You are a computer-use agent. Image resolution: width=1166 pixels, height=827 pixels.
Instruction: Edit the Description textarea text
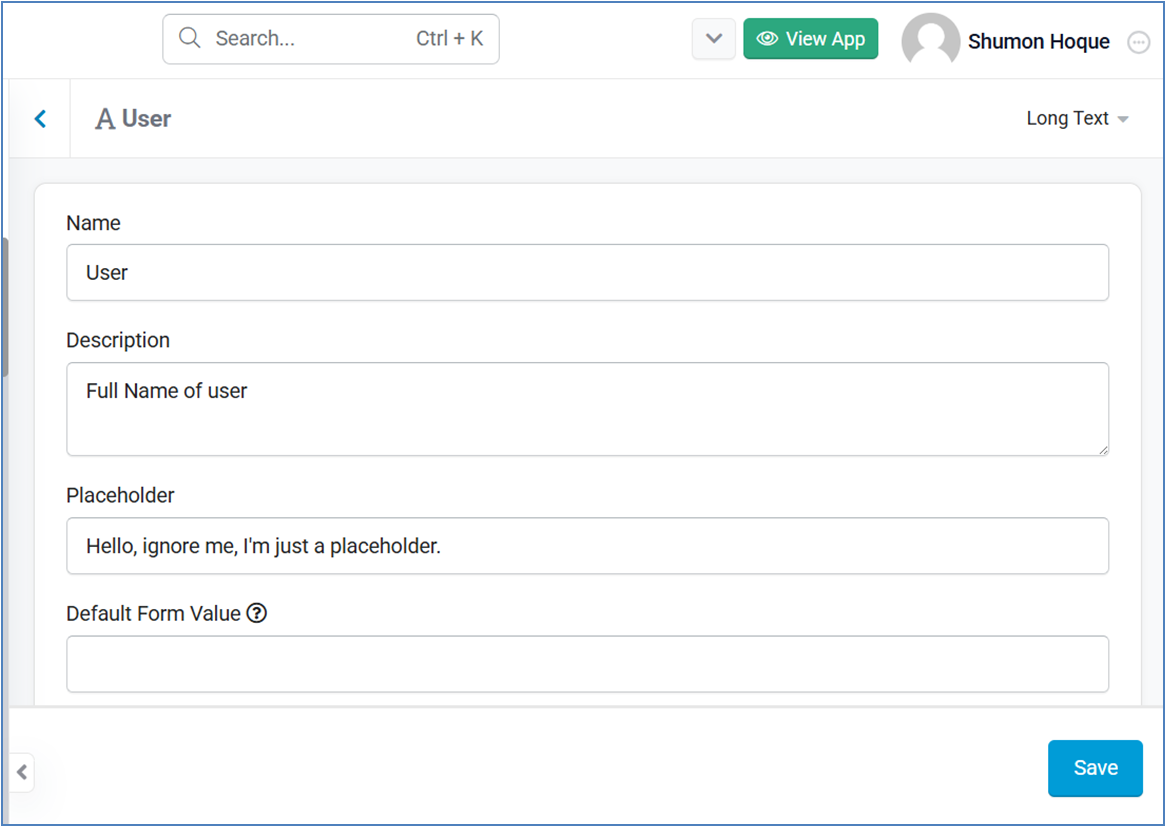(x=587, y=409)
